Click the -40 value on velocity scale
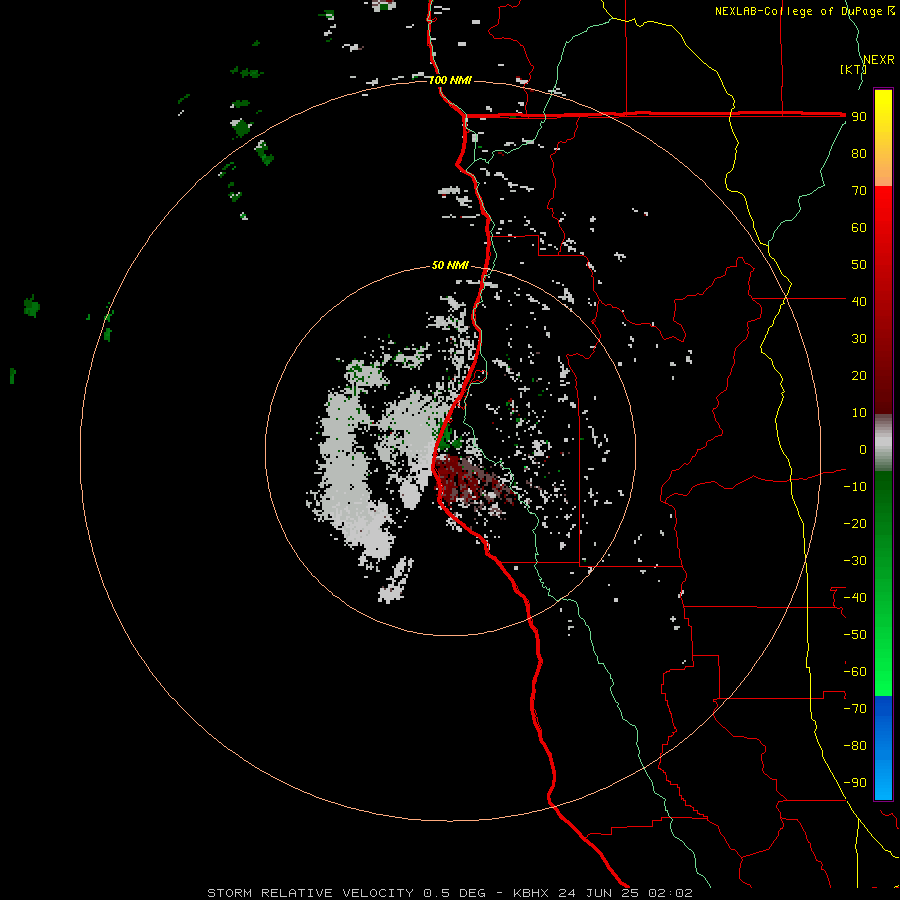This screenshot has height=900, width=900. point(855,598)
